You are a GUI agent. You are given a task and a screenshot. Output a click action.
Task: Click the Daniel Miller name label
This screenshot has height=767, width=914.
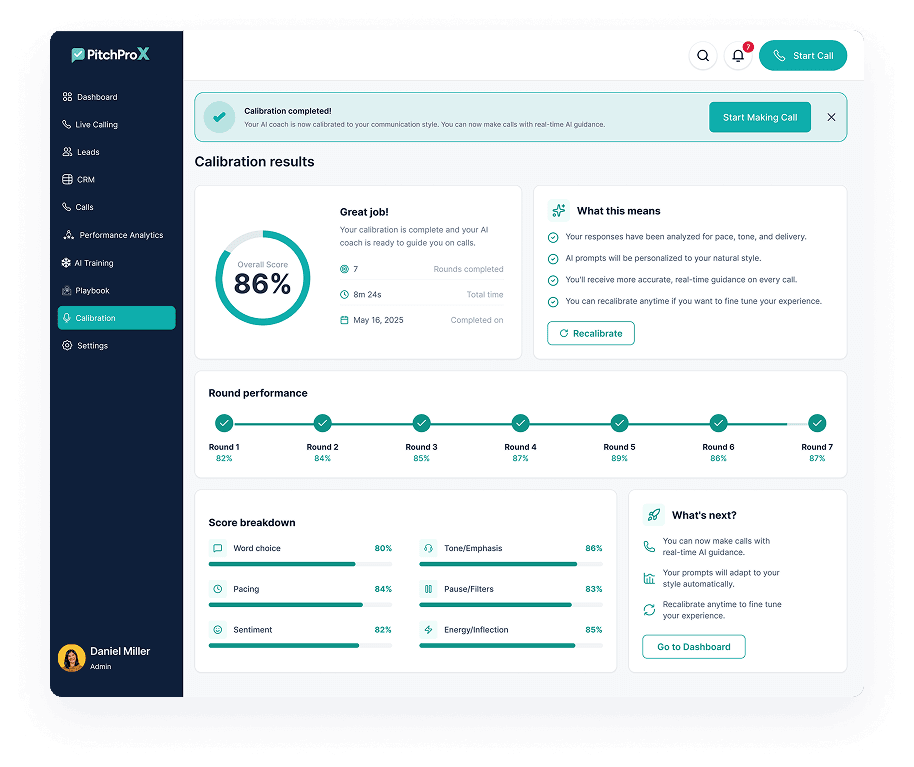tap(120, 651)
